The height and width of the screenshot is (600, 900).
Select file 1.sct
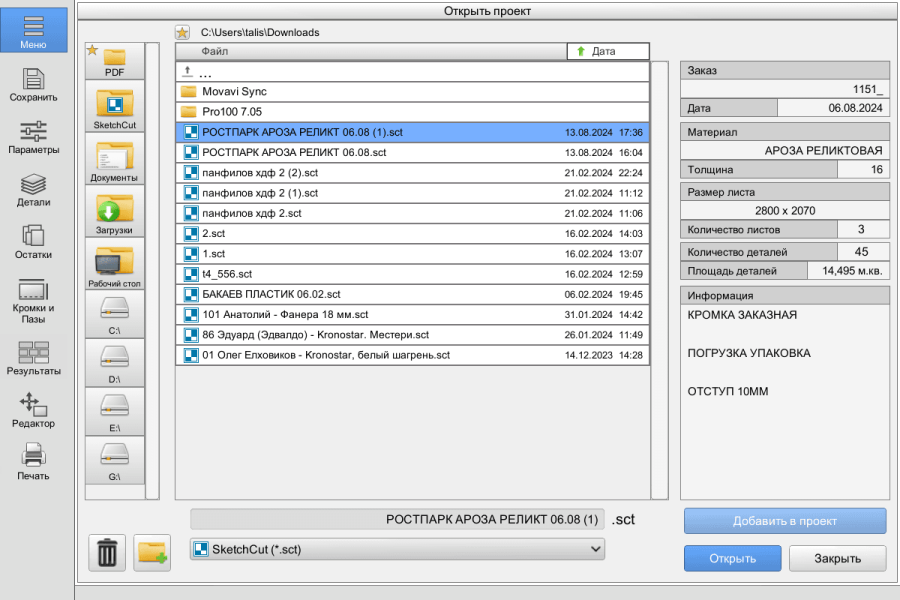413,254
